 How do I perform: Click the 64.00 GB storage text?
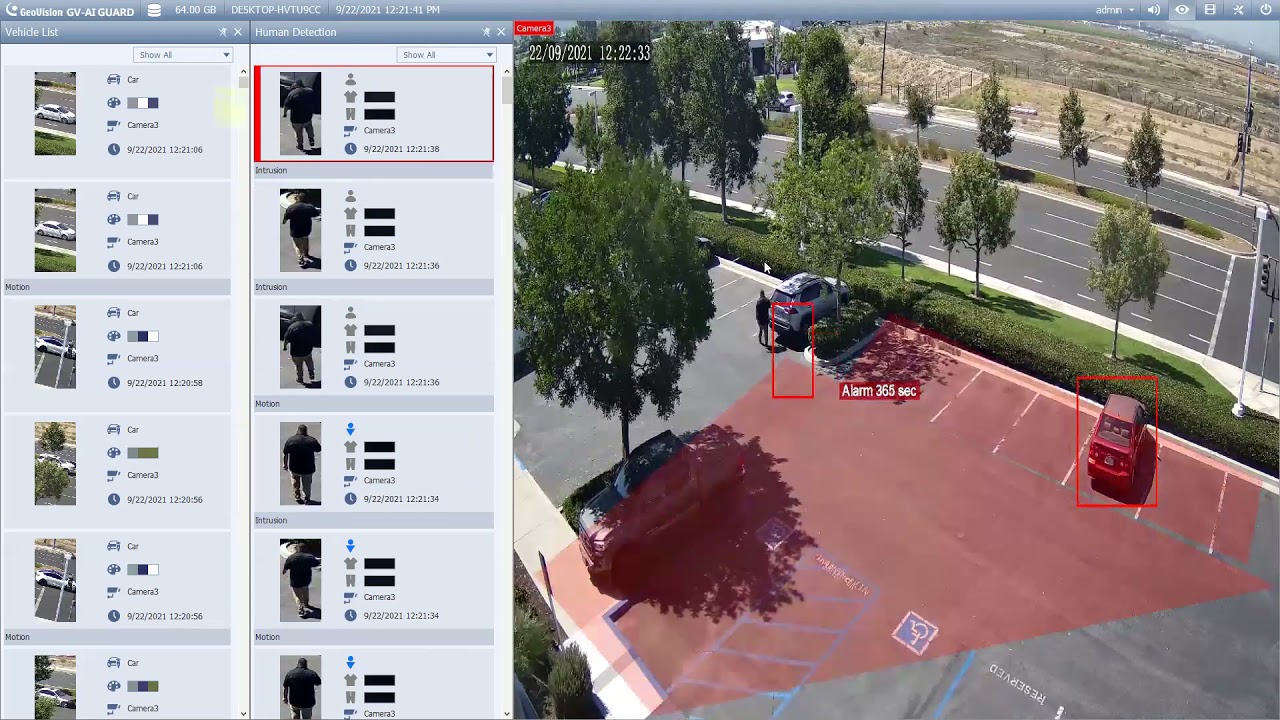(195, 10)
